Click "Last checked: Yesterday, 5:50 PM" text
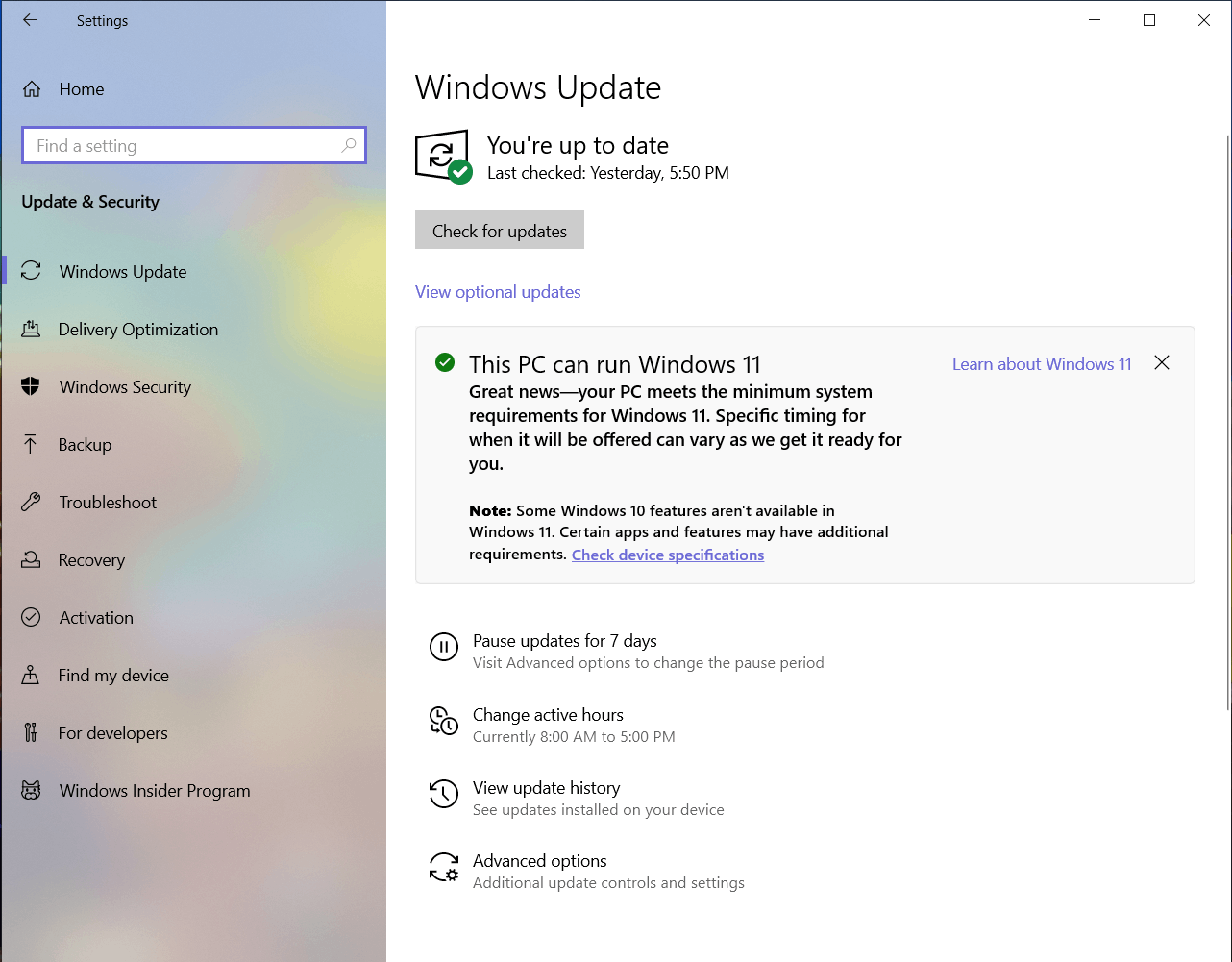 (x=608, y=173)
